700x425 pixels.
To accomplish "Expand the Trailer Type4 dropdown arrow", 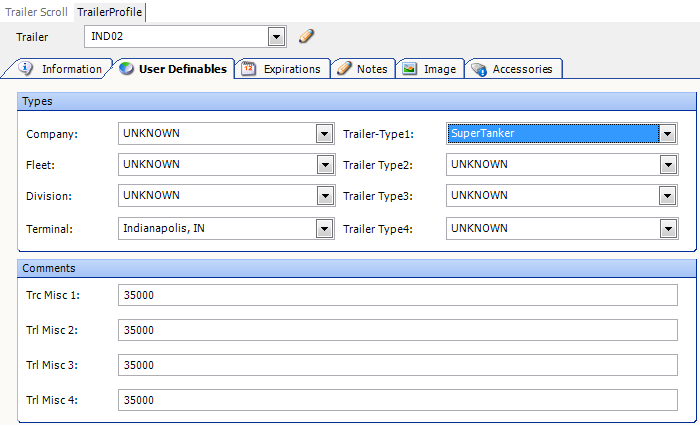I will click(x=668, y=229).
